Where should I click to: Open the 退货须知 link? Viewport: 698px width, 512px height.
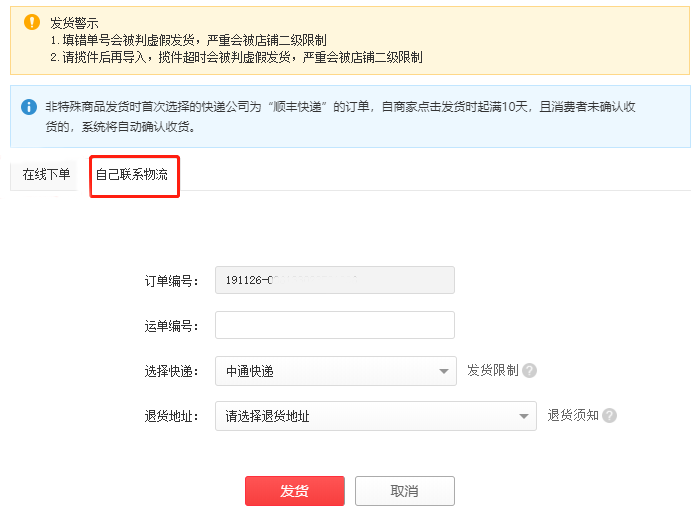pos(572,415)
